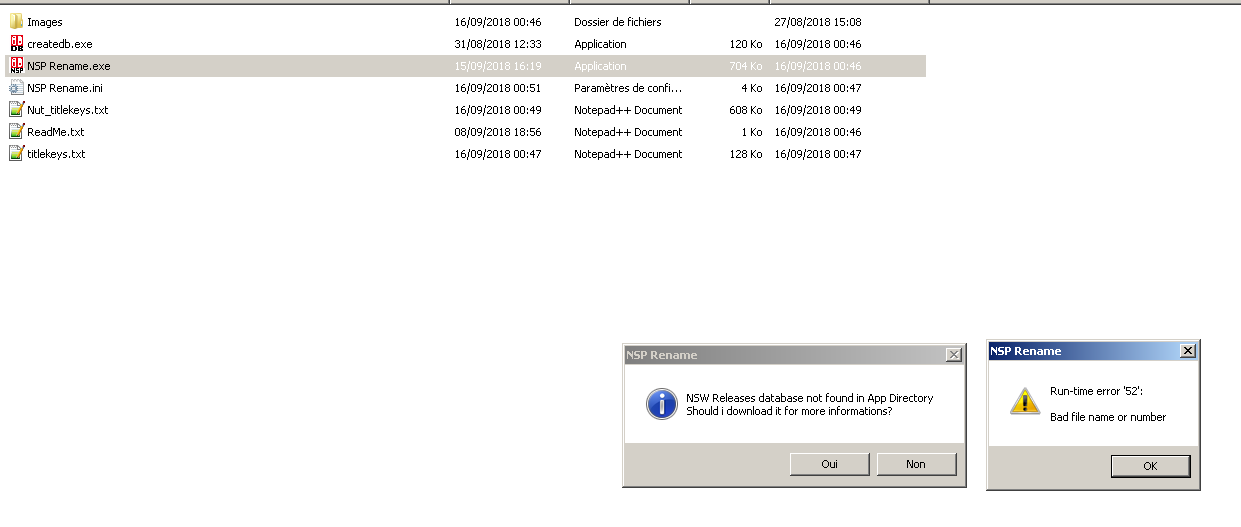Click the Paramètres de confi... type cell

pyautogui.click(x=628, y=88)
